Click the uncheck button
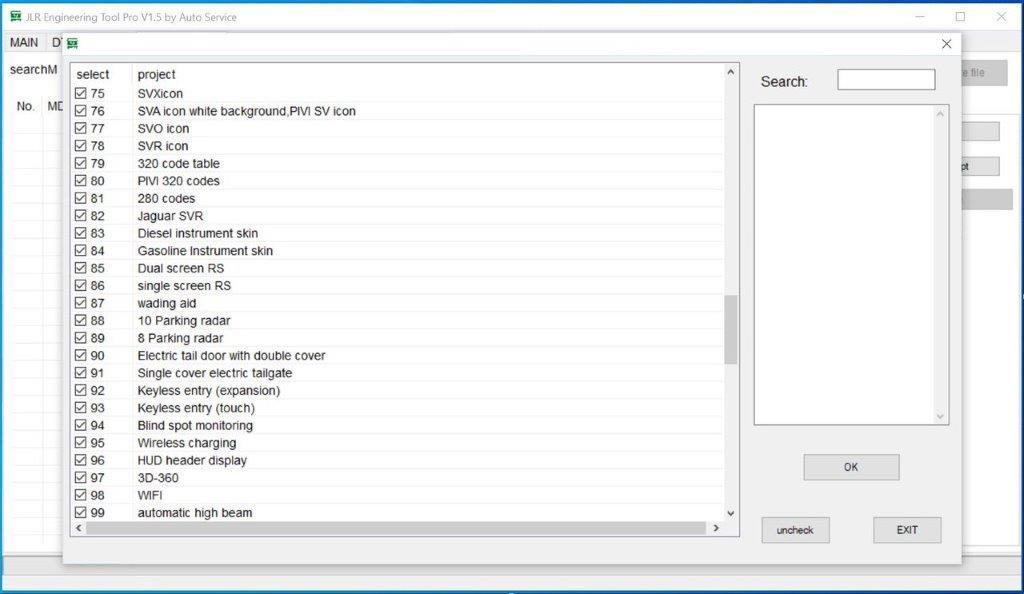The image size is (1024, 594). [x=795, y=530]
